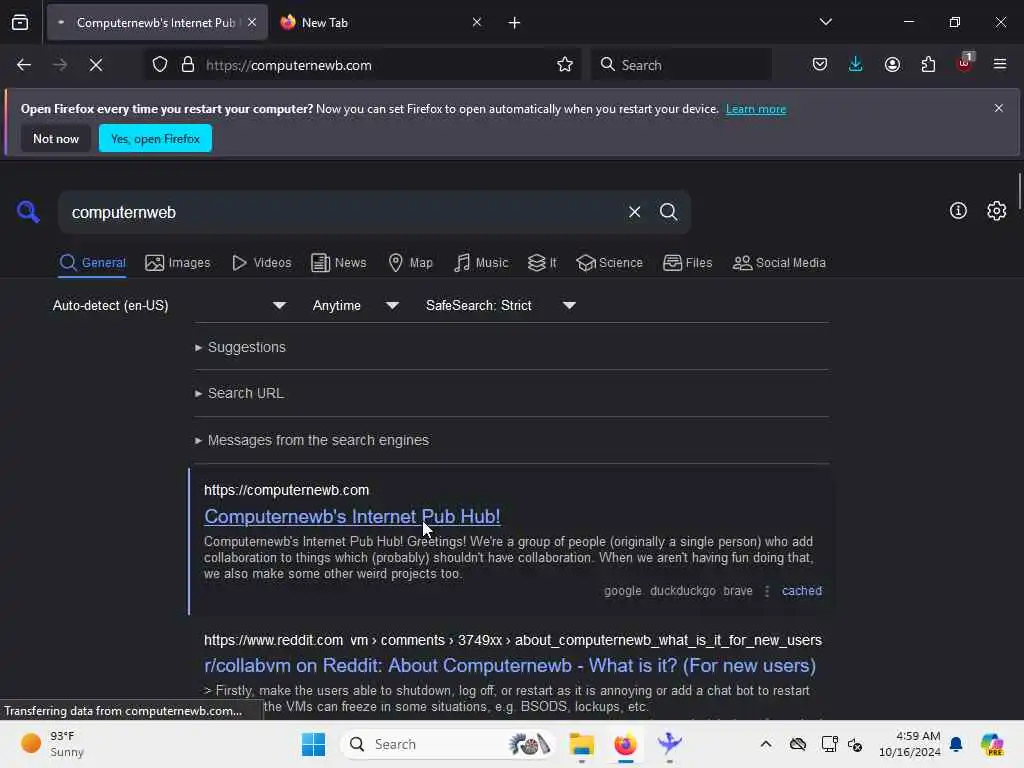Viewport: 1024px width, 768px height.
Task: Open the Learn more link
Action: (x=756, y=109)
